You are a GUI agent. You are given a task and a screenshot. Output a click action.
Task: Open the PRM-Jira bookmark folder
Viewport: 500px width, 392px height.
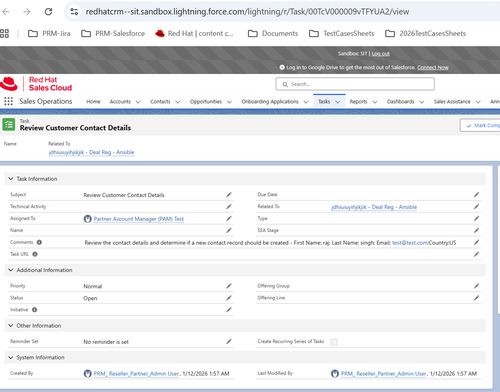coord(49,33)
